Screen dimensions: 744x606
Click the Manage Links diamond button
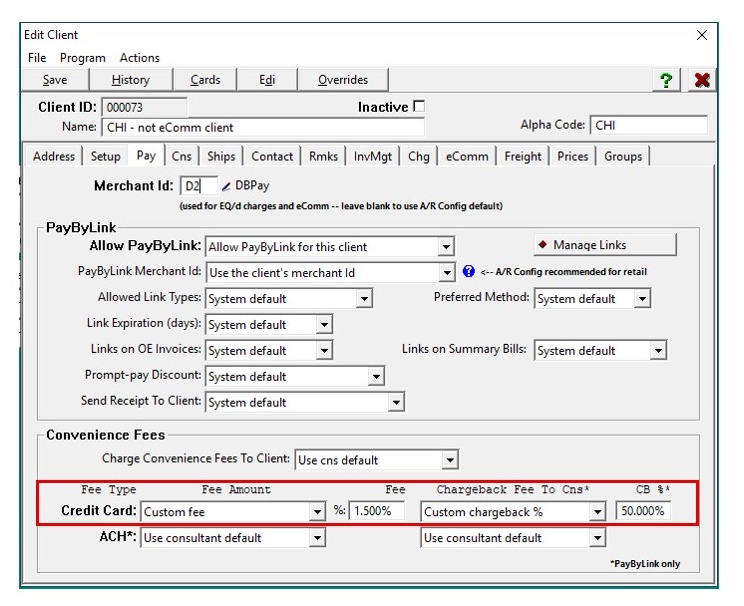pos(605,245)
